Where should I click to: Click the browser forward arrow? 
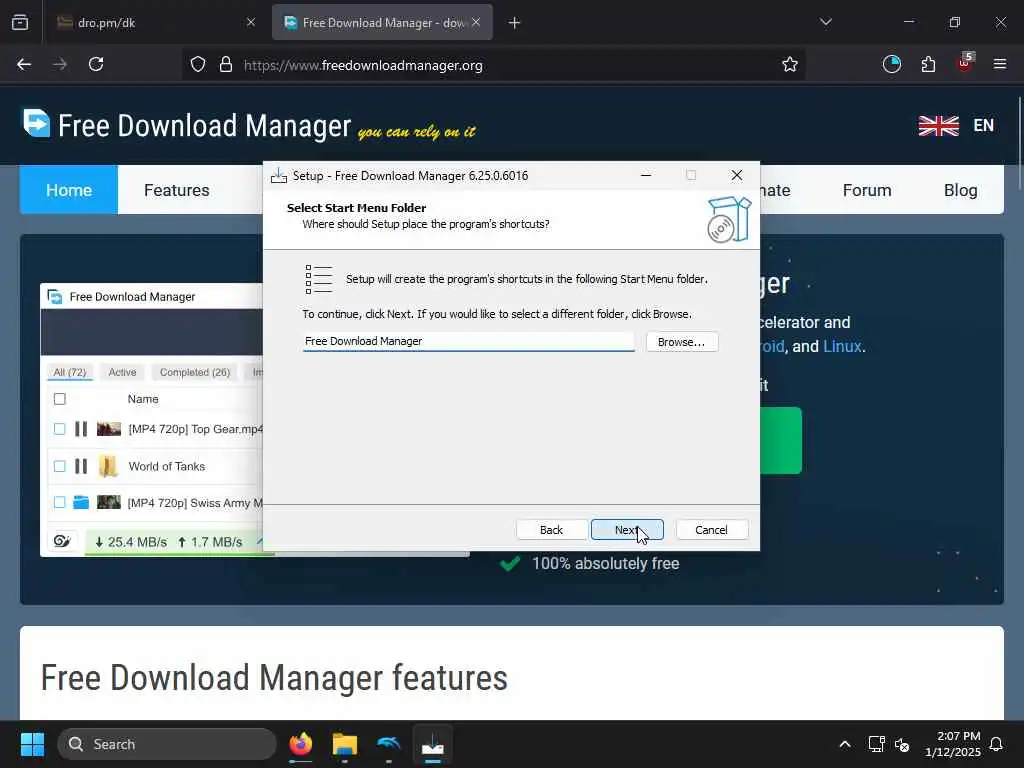(60, 65)
